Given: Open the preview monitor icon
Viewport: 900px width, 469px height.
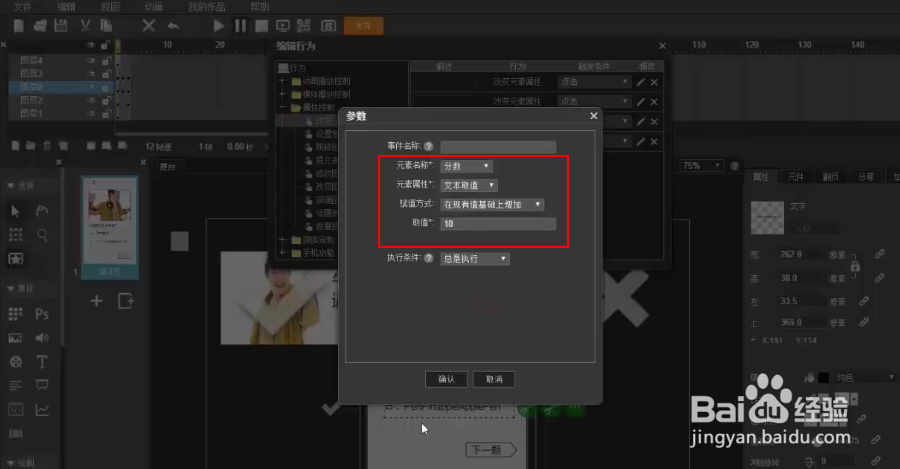Looking at the screenshot, I should click(x=283, y=26).
